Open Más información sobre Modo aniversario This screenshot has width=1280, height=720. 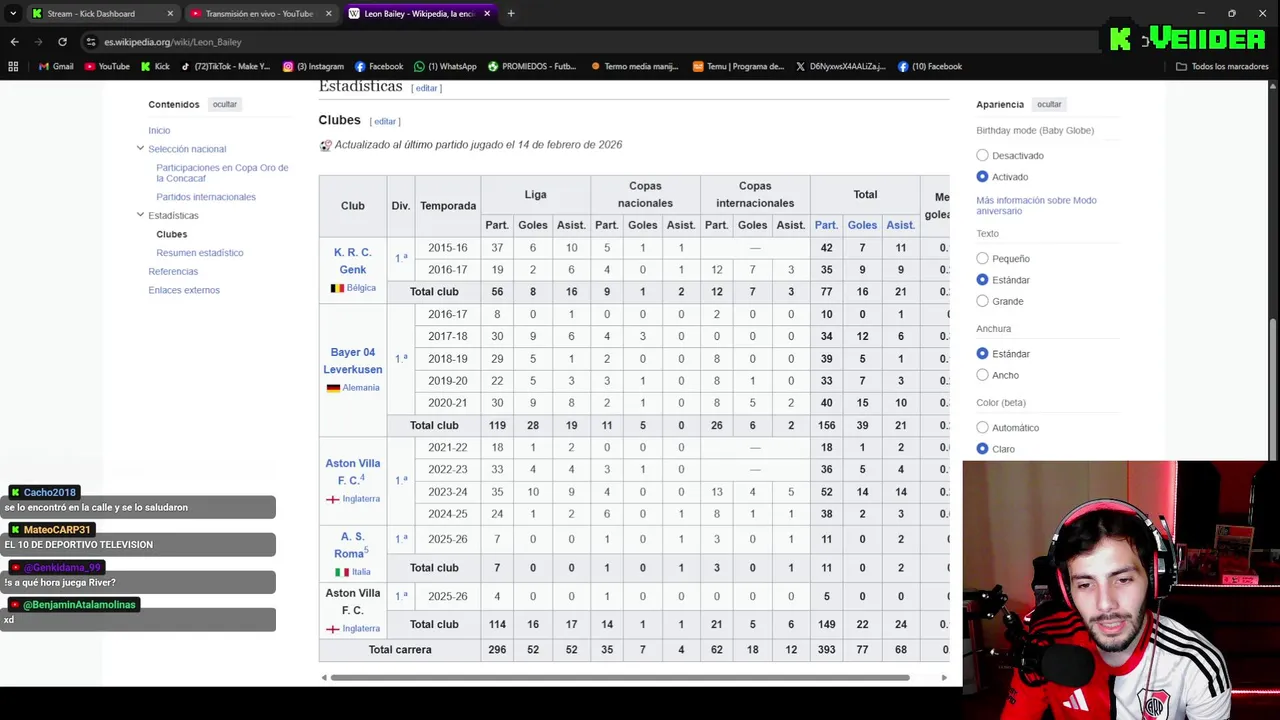(x=1036, y=205)
